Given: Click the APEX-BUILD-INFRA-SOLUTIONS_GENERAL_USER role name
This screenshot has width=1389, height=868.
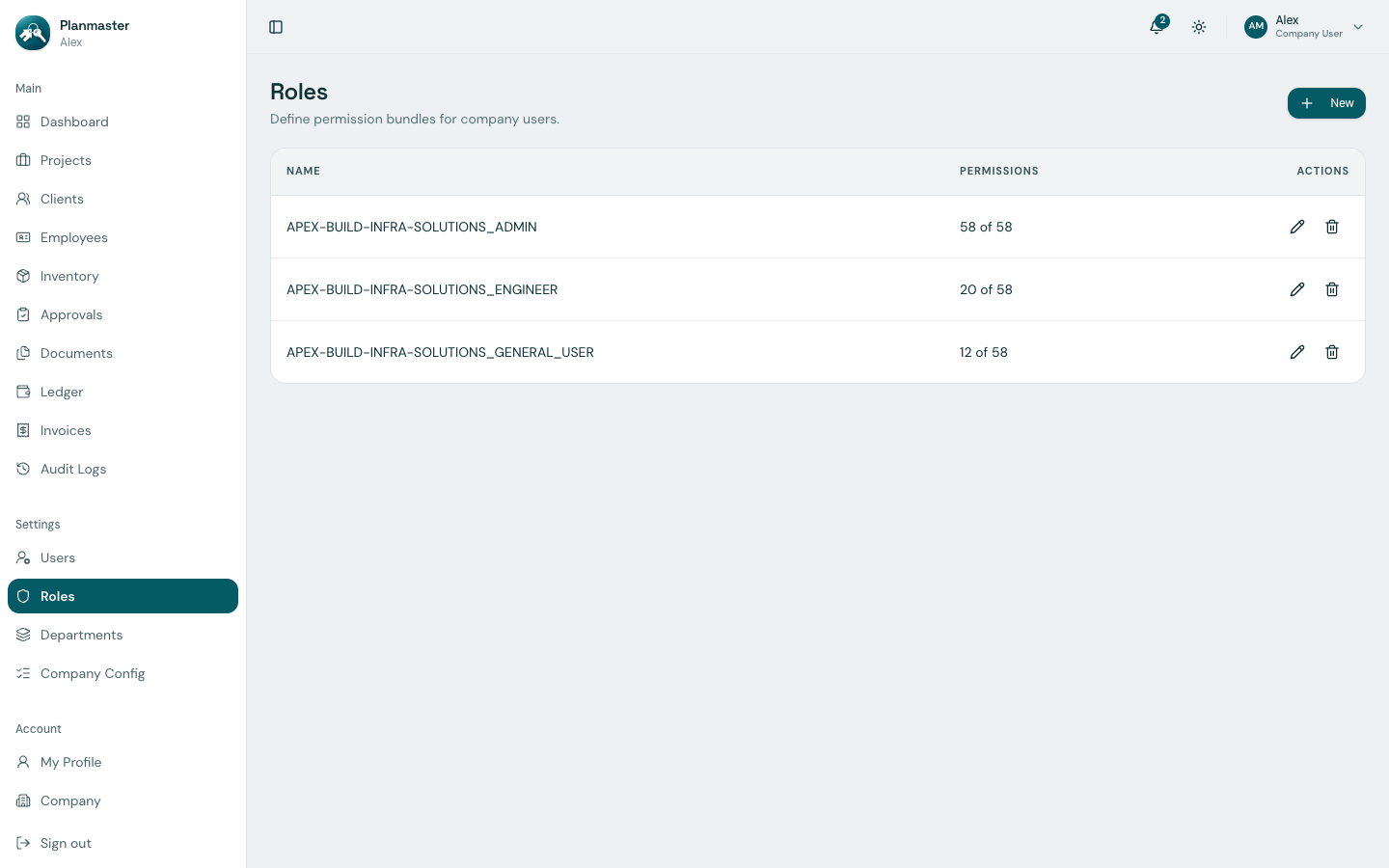Looking at the screenshot, I should 440,352.
